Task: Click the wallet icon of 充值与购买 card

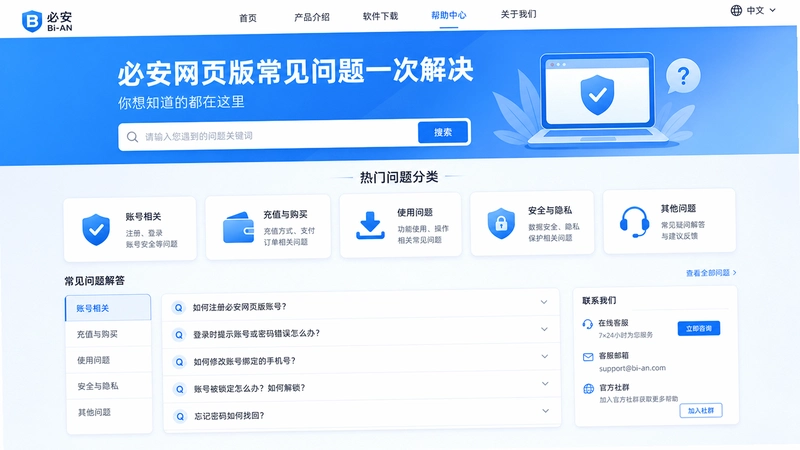Action: [238, 228]
